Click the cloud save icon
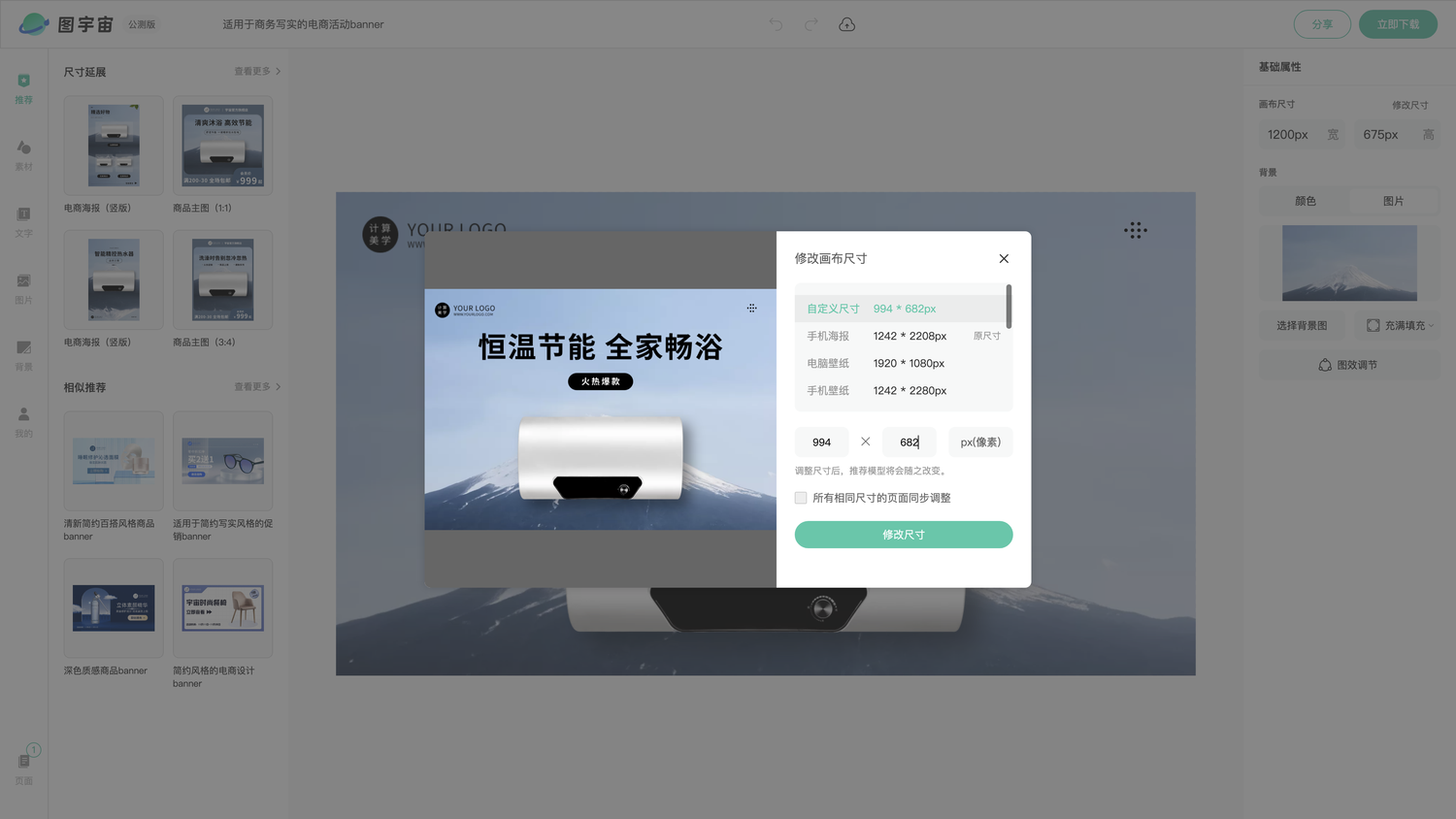Viewport: 1456px width, 819px height. coord(846,24)
